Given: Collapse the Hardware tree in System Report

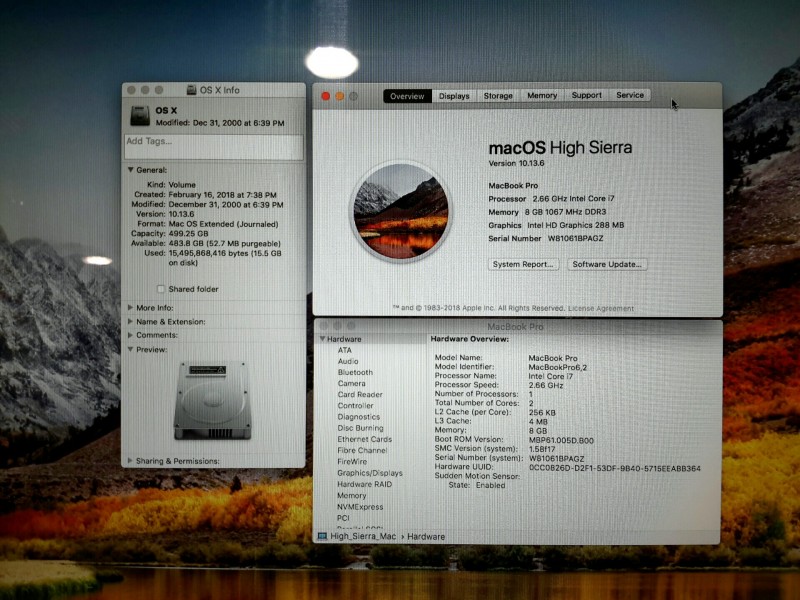Looking at the screenshot, I should pos(322,339).
